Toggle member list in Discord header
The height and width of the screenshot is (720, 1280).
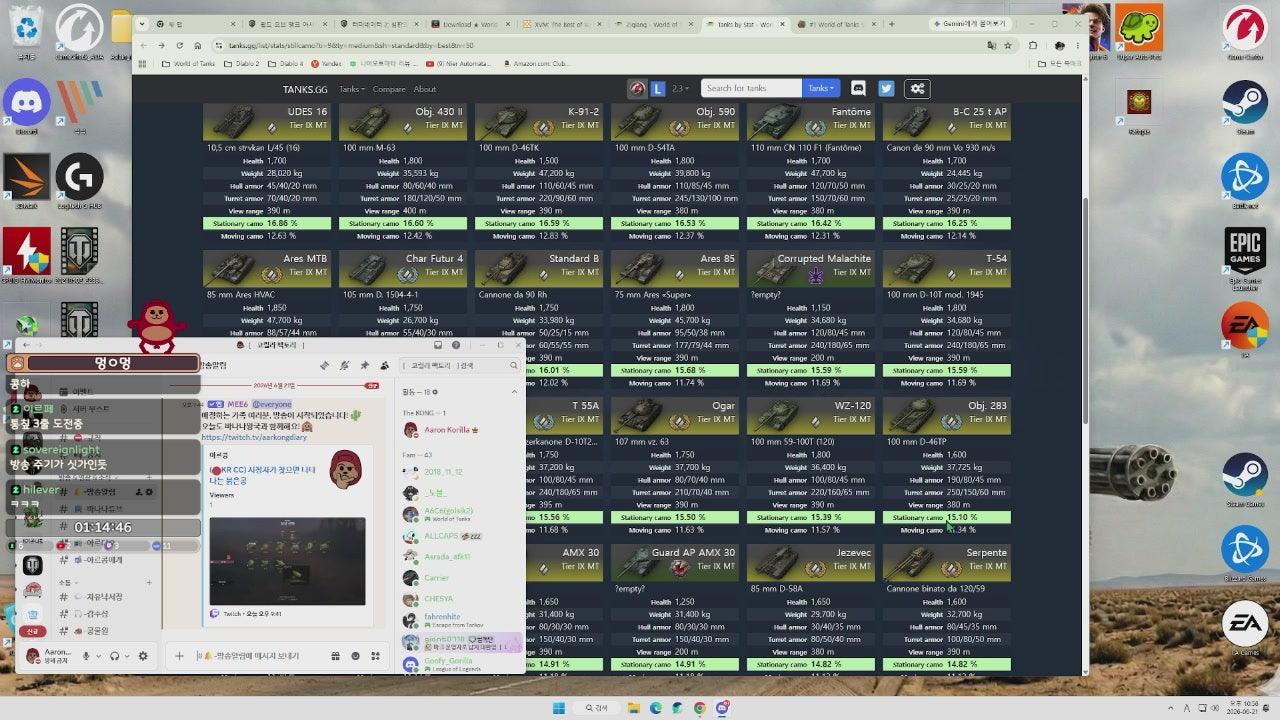pyautogui.click(x=384, y=366)
